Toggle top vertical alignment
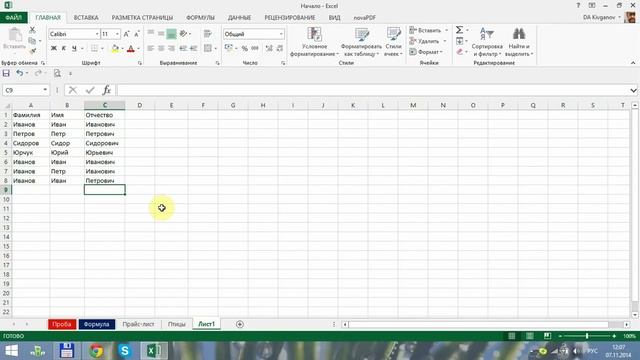This screenshot has width=640, height=360. pyautogui.click(x=151, y=34)
